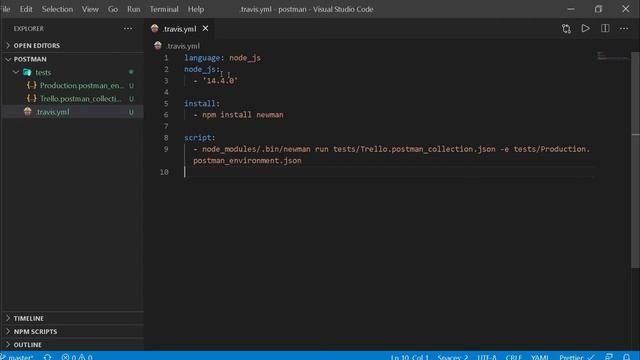Screen dimensions: 640x360
Task: Change the file encoding UTF-8
Action: [487, 357]
